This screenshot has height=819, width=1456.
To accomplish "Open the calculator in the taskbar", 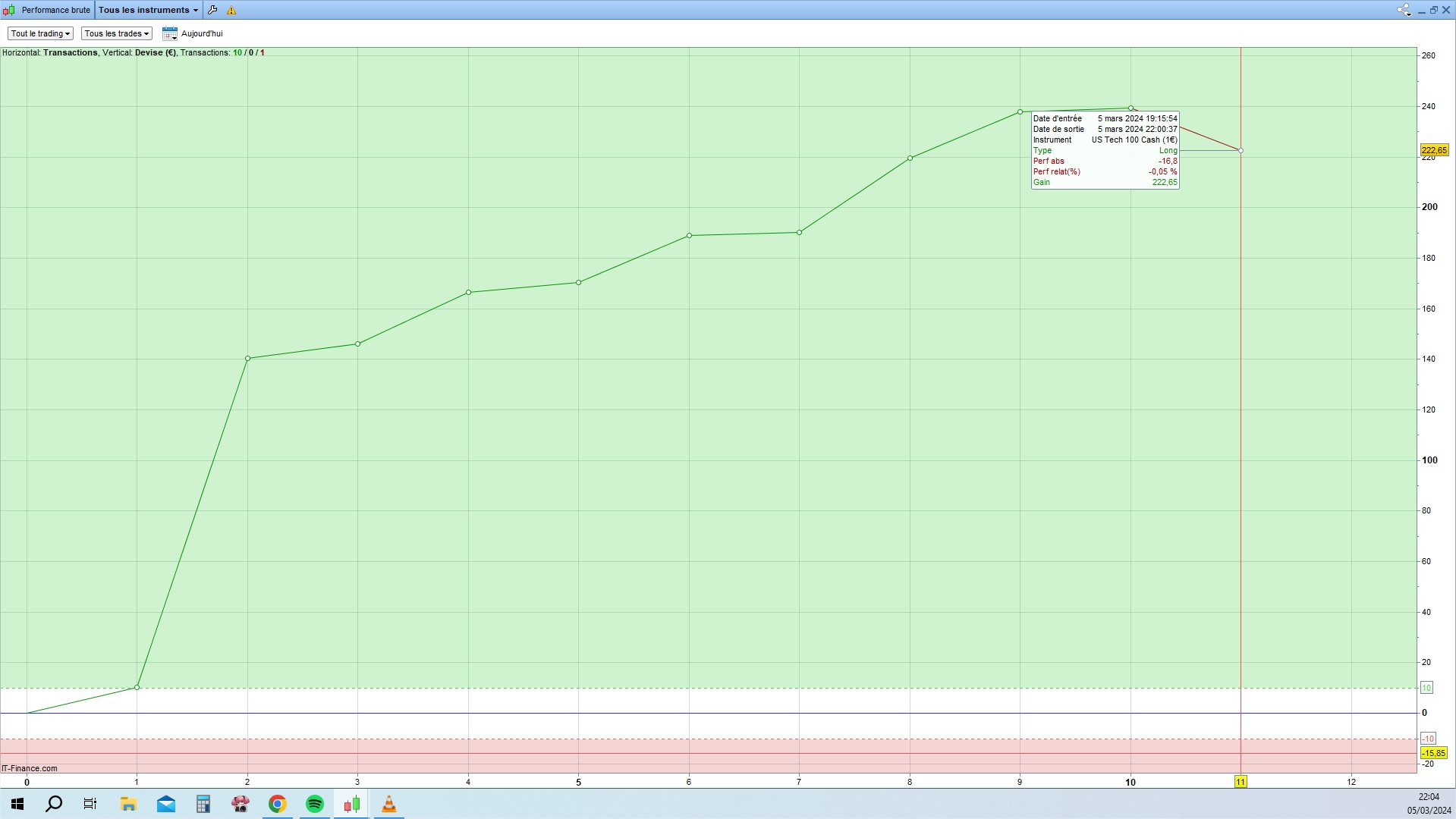I will tap(203, 804).
